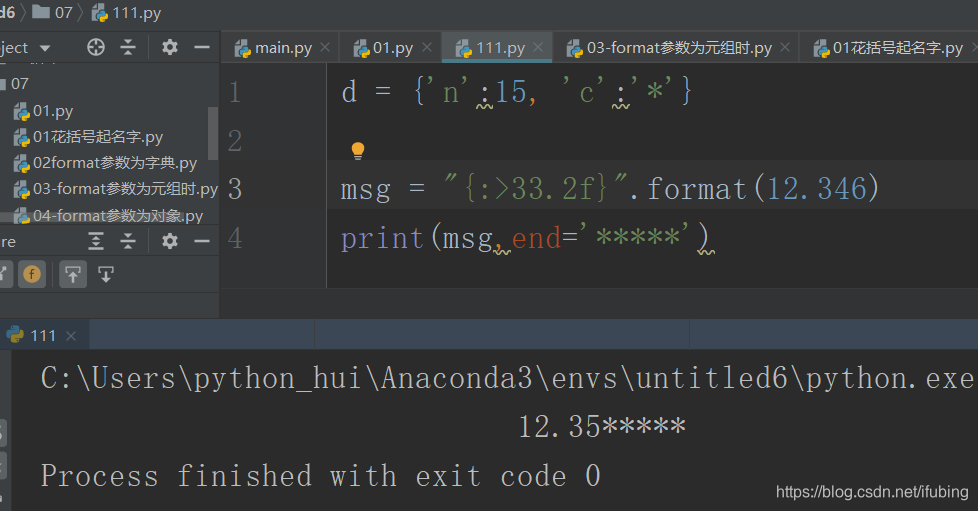Click the msg variable on line 3
The height and width of the screenshot is (511, 978).
pos(366,190)
